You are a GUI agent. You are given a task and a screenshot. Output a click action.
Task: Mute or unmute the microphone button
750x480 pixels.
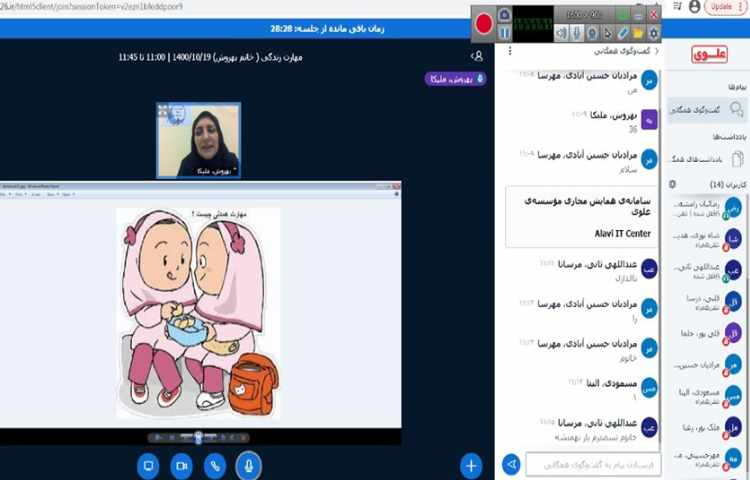click(248, 465)
